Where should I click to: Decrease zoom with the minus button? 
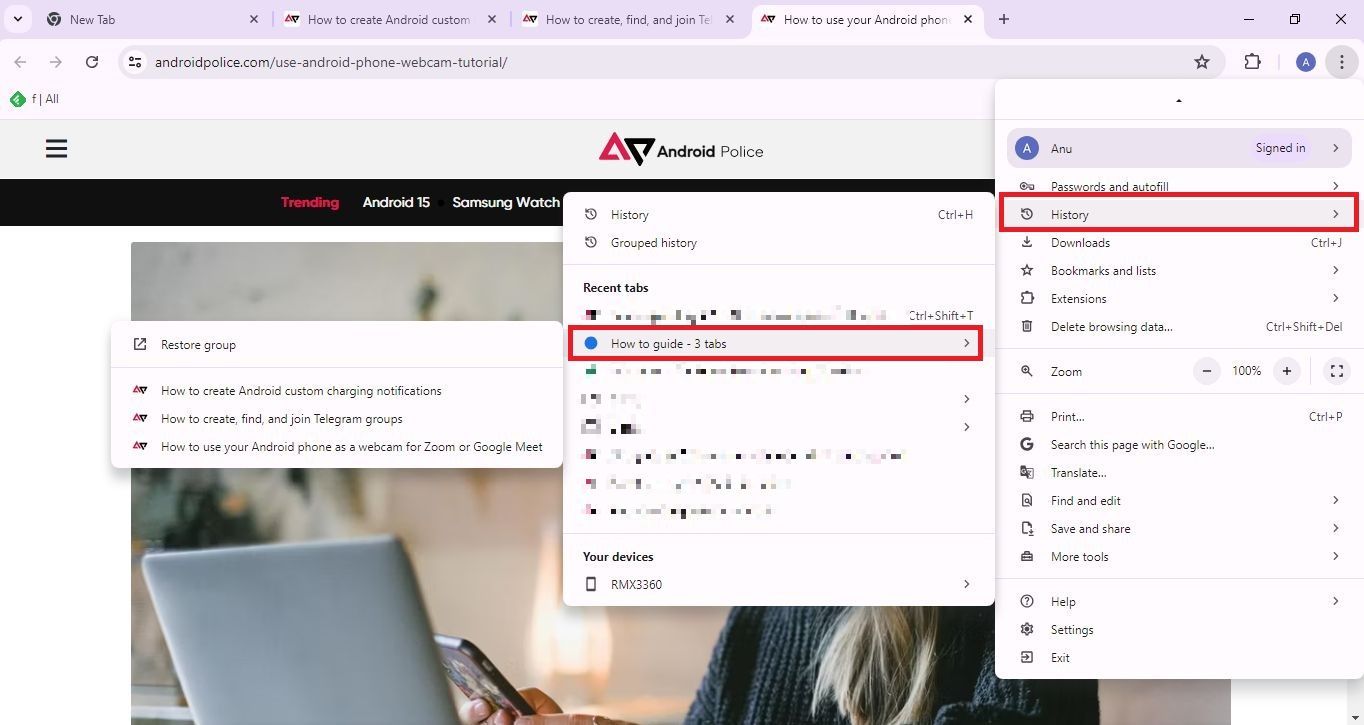tap(1207, 371)
